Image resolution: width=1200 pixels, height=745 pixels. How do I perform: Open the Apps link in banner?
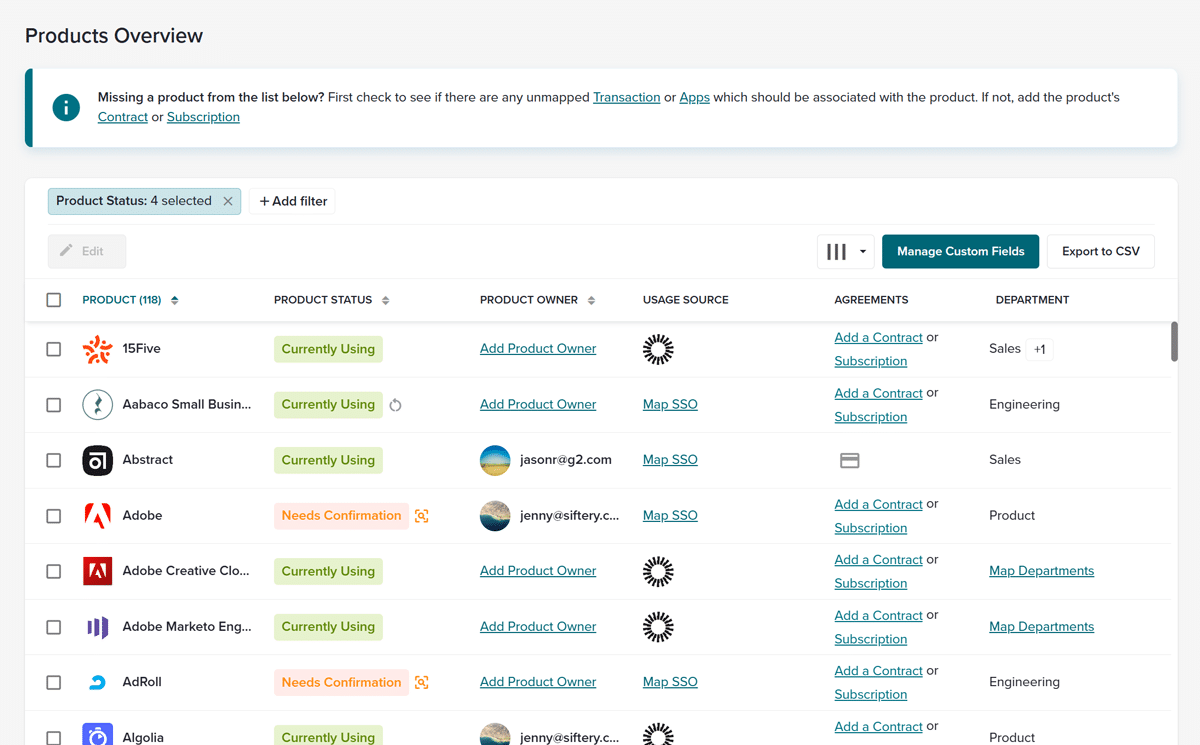(694, 97)
